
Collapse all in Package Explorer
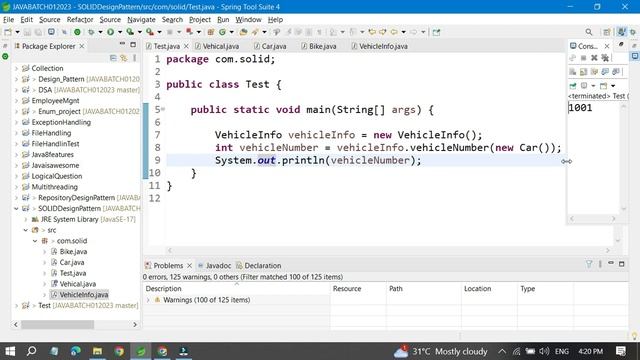(x=113, y=58)
